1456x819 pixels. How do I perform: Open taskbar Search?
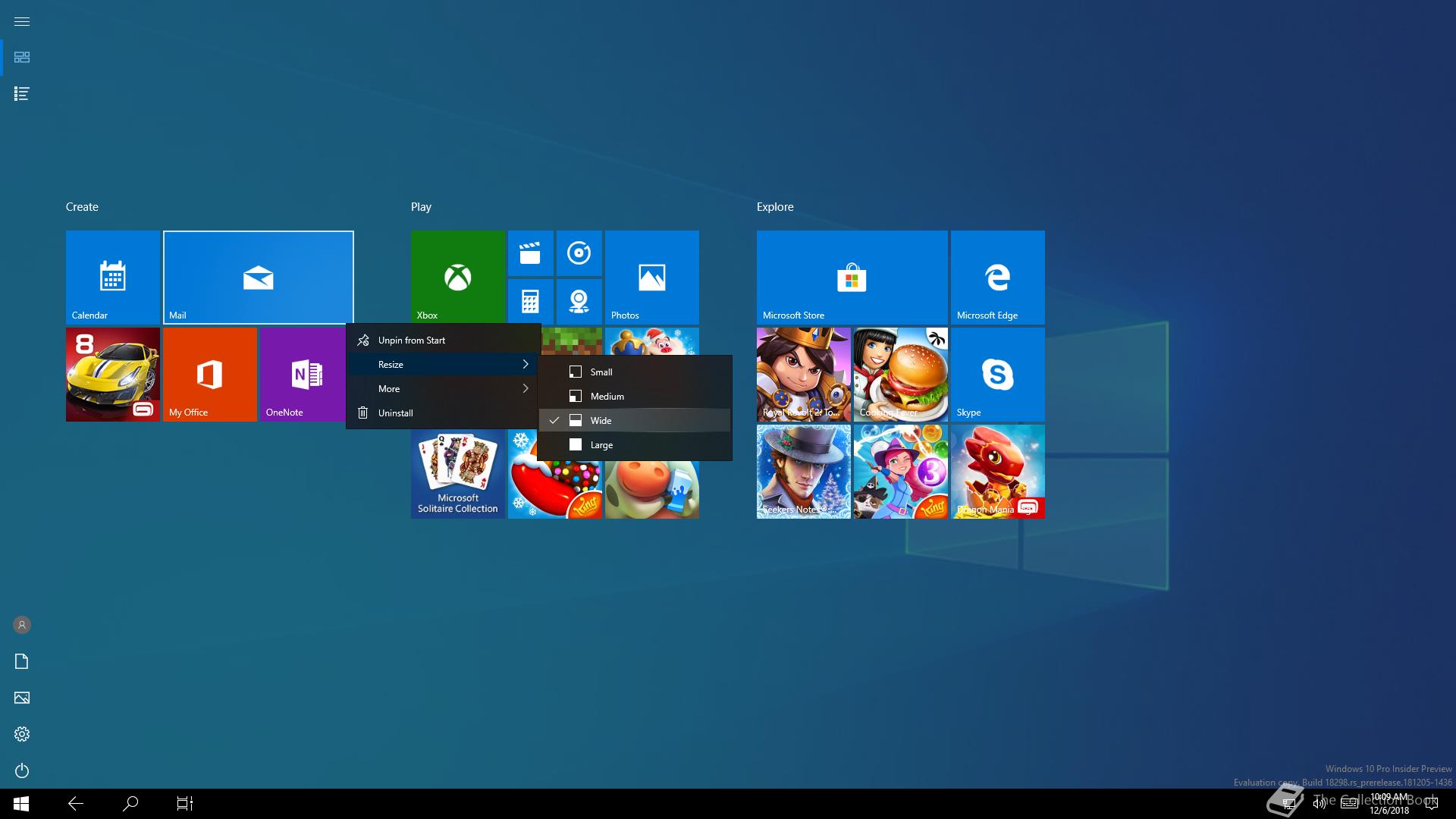pos(130,804)
